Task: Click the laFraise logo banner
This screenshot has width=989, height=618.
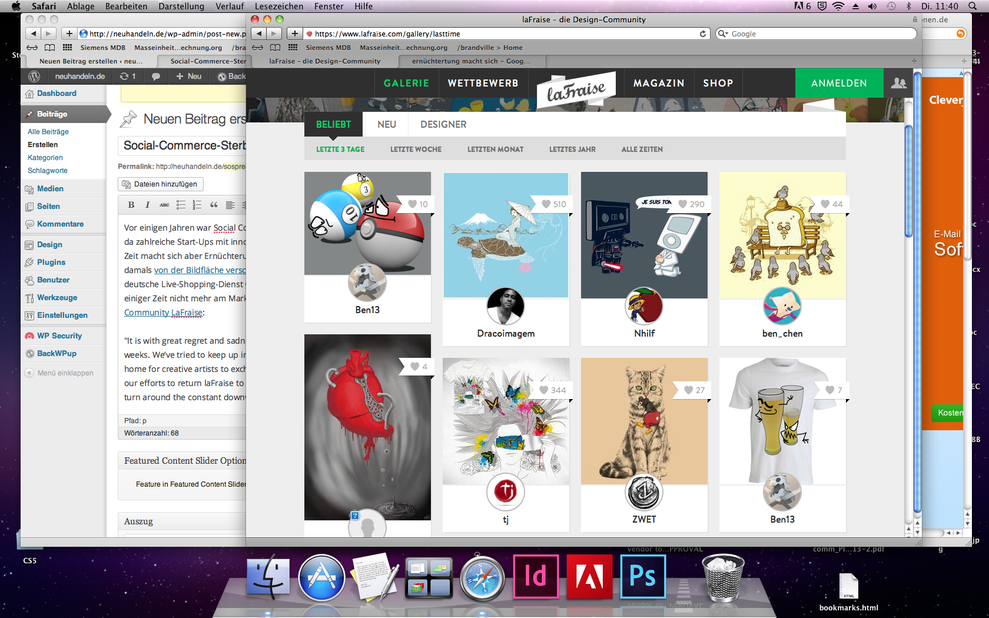Action: [576, 88]
